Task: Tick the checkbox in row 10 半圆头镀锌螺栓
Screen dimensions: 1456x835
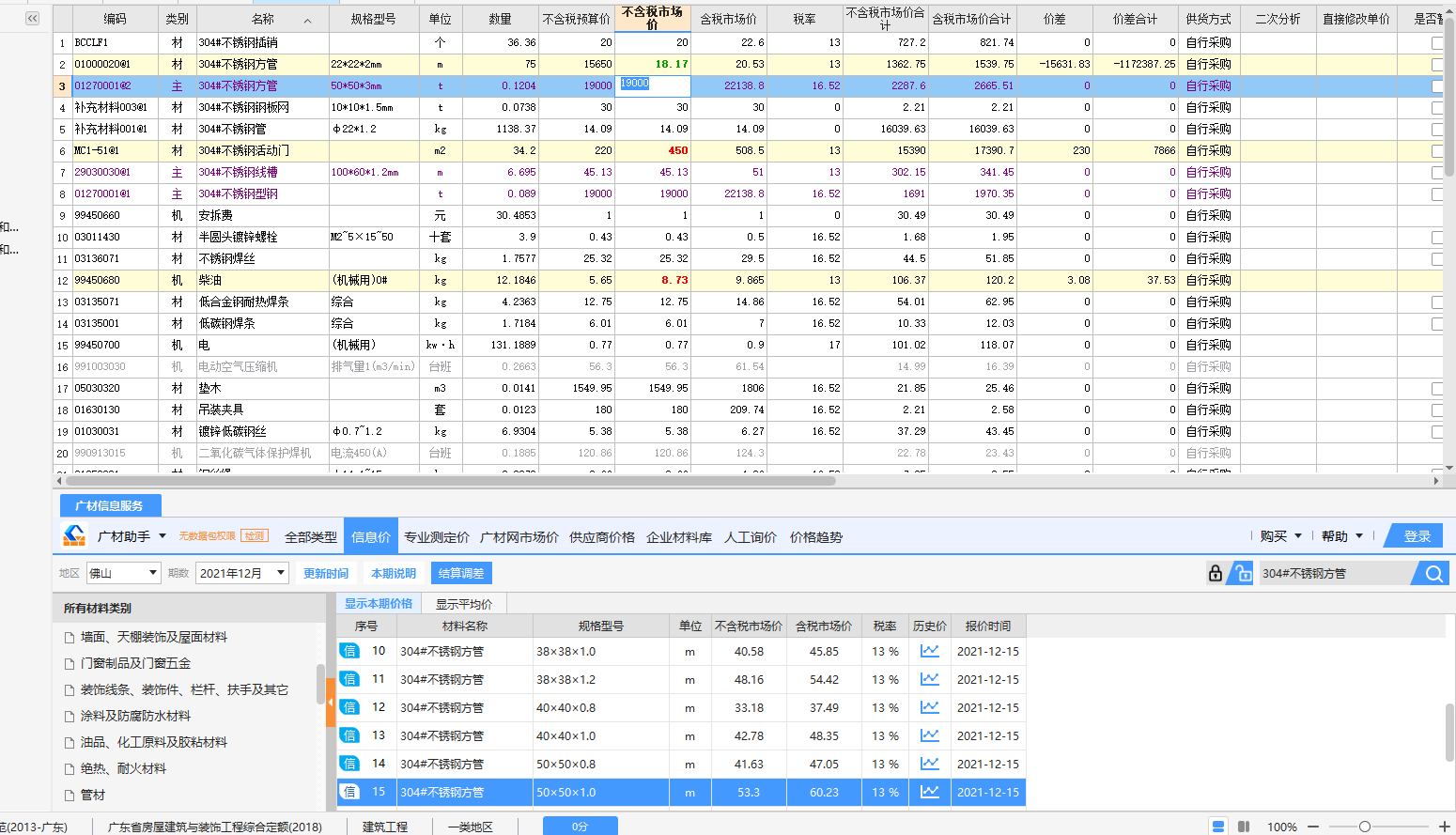Action: coord(1437,238)
